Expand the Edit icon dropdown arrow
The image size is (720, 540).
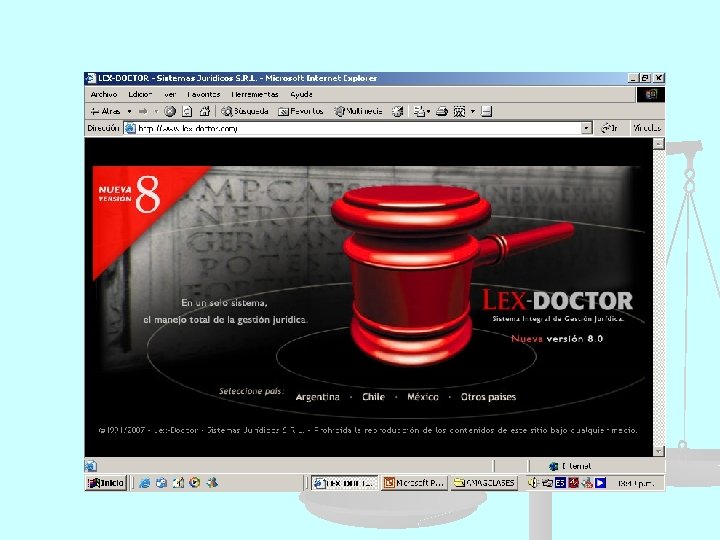(472, 111)
